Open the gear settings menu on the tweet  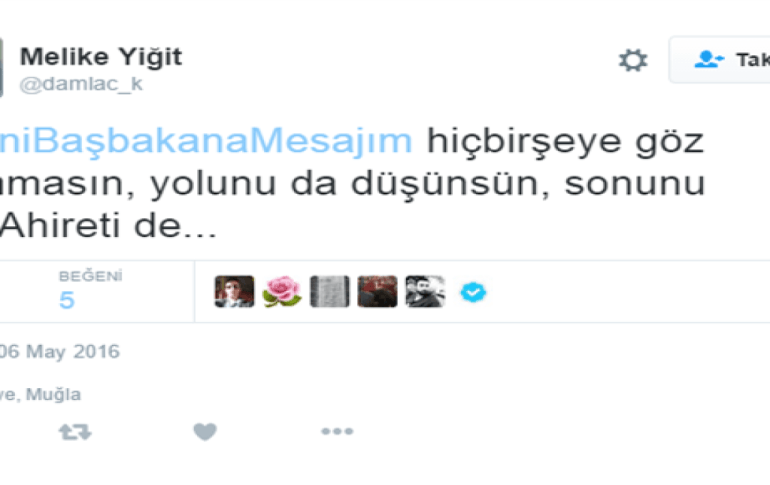click(633, 60)
